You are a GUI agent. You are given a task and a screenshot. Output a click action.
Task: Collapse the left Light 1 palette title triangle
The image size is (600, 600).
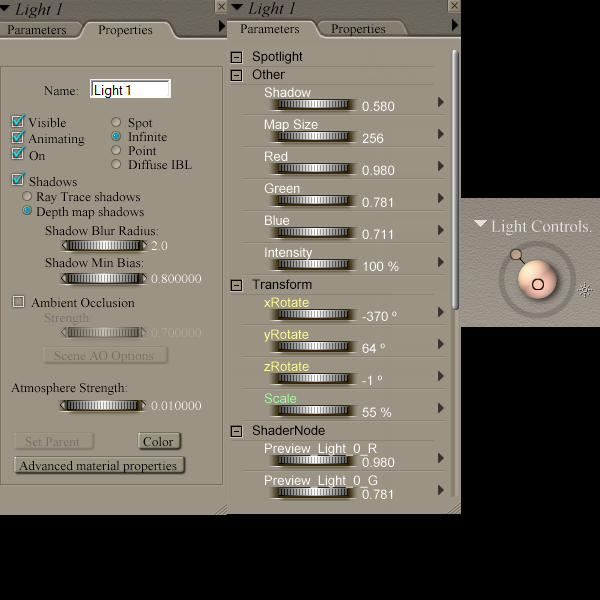[x=4, y=8]
